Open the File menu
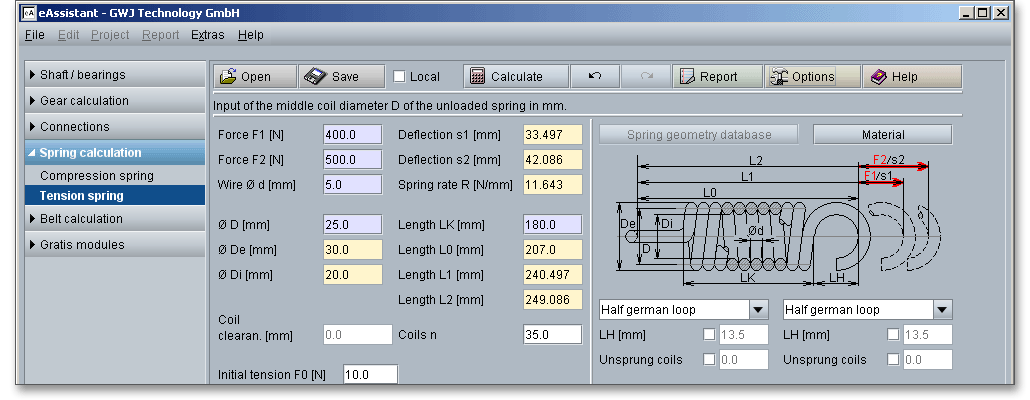The image size is (1030, 400). click(x=34, y=35)
